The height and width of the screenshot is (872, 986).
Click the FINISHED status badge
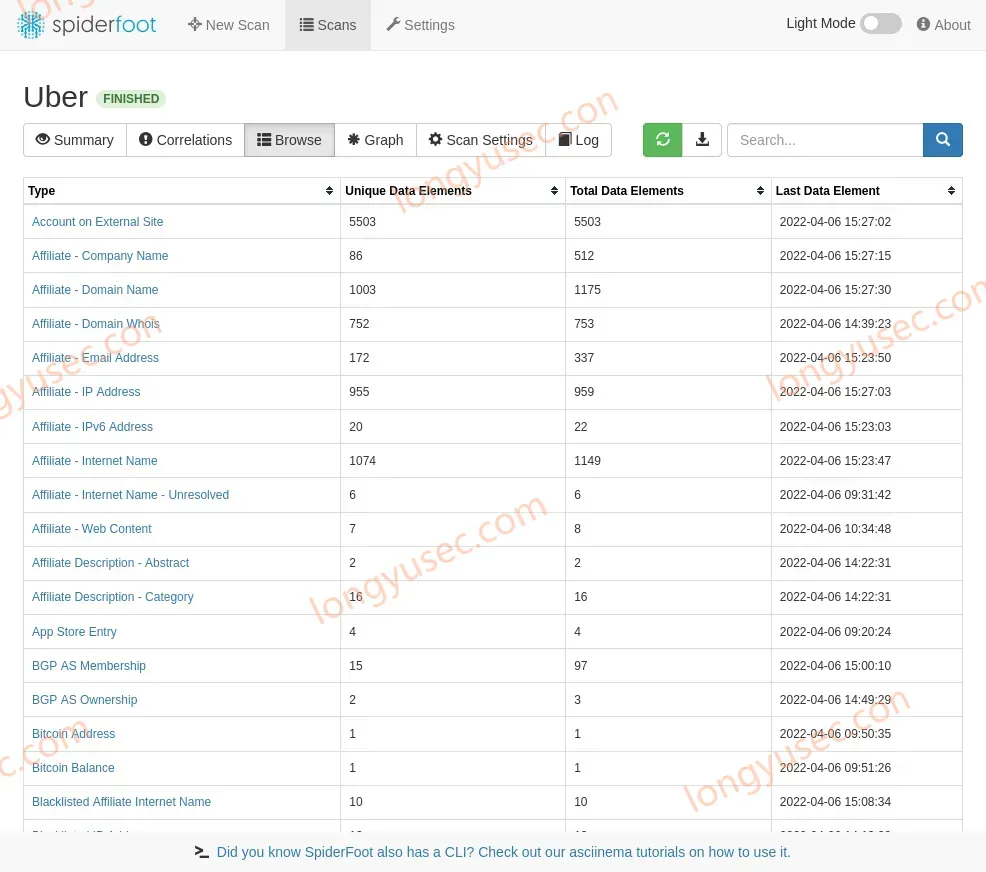(x=131, y=99)
